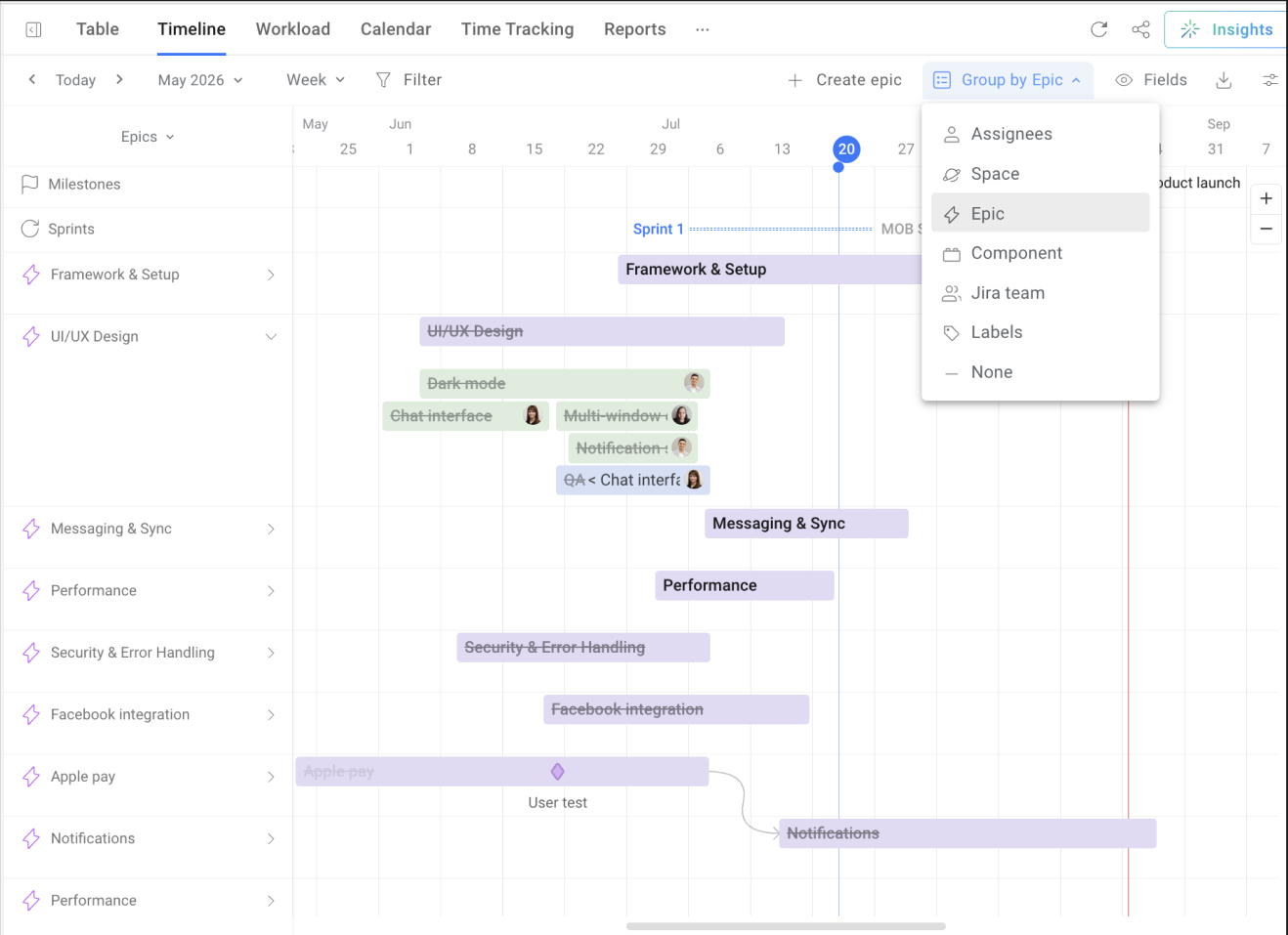Screen dimensions: 1288x935
Task: Collapse the sidebar panel icon
Action: (x=33, y=29)
